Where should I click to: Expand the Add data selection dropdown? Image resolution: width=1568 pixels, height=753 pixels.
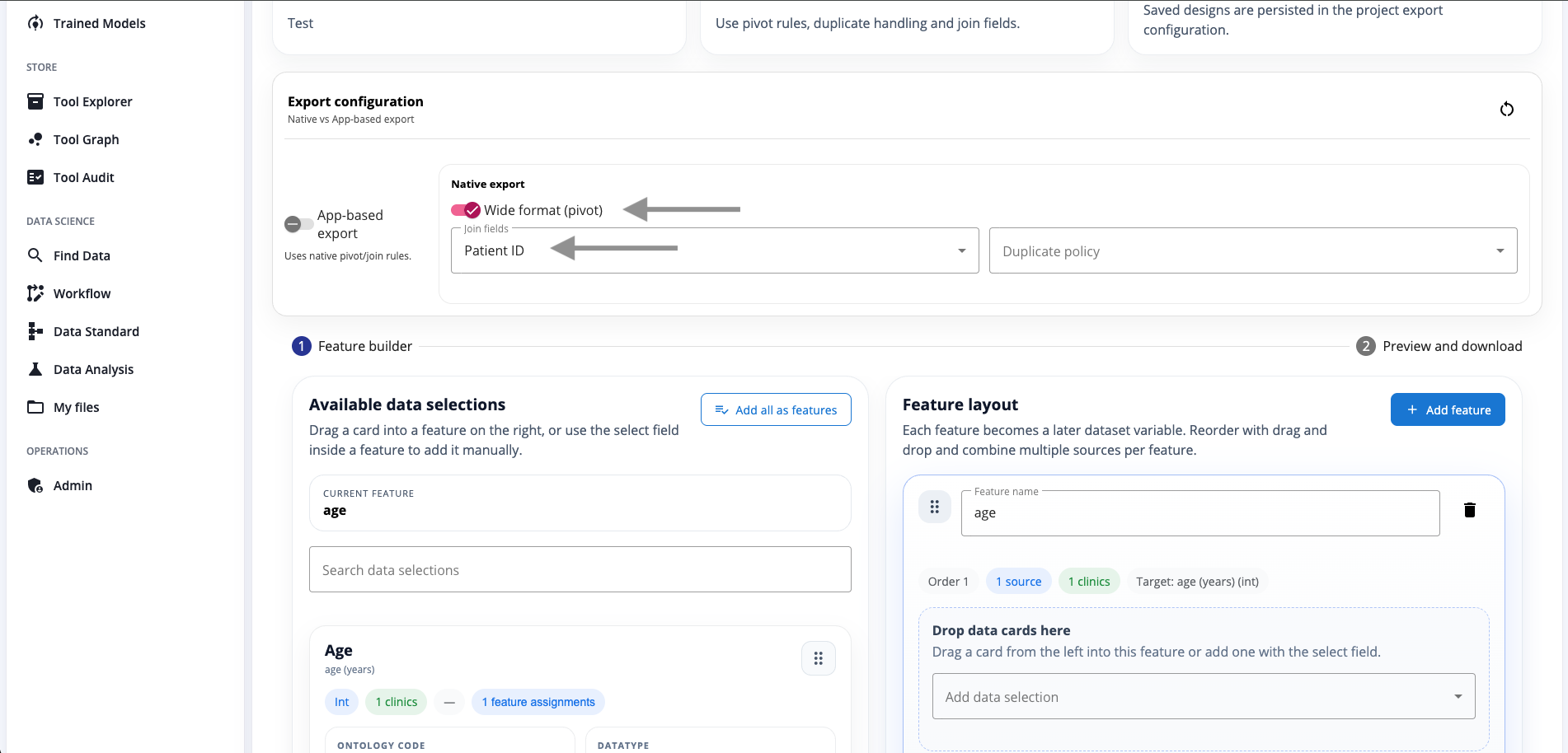pos(1204,697)
